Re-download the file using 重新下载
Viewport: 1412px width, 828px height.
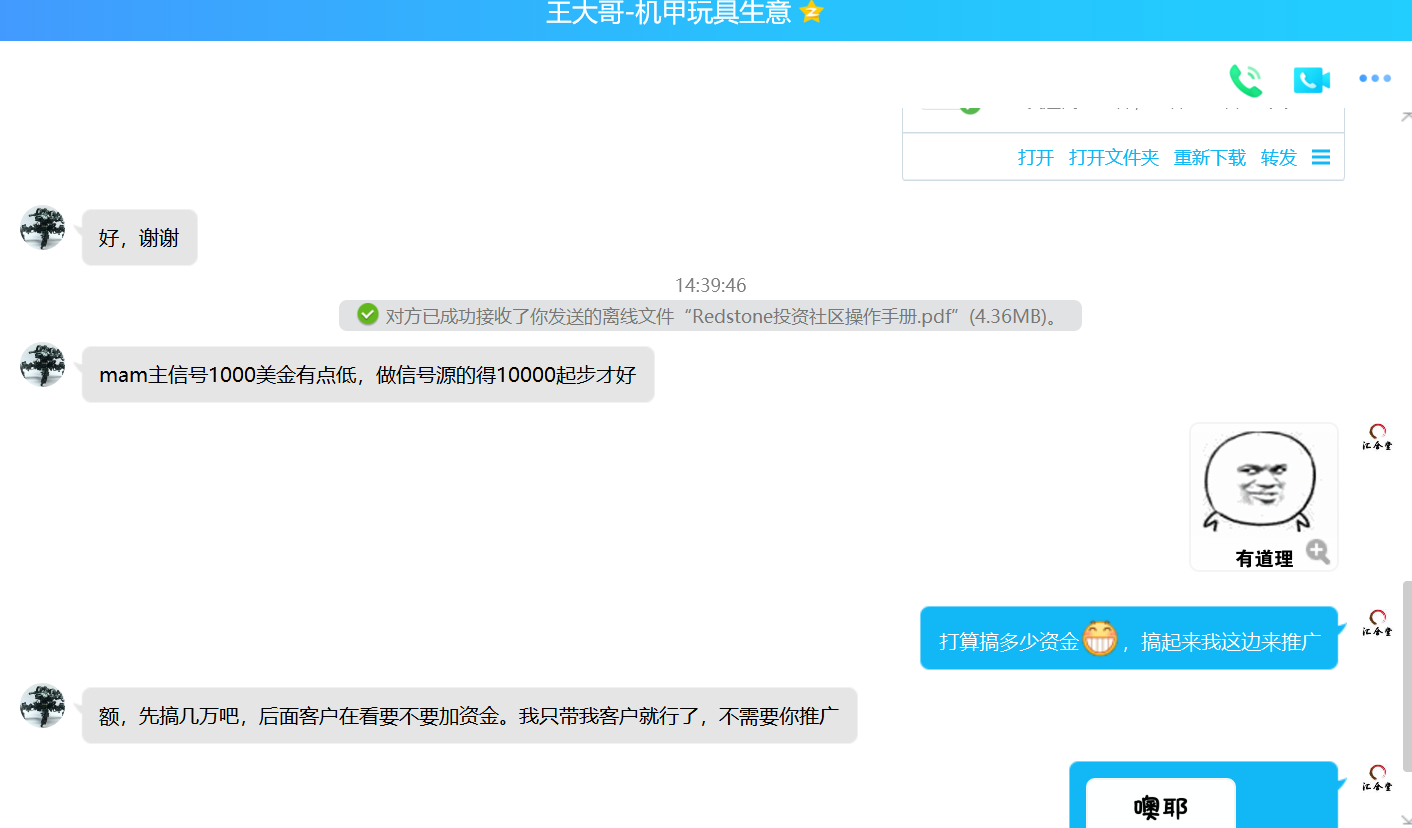click(1209, 156)
